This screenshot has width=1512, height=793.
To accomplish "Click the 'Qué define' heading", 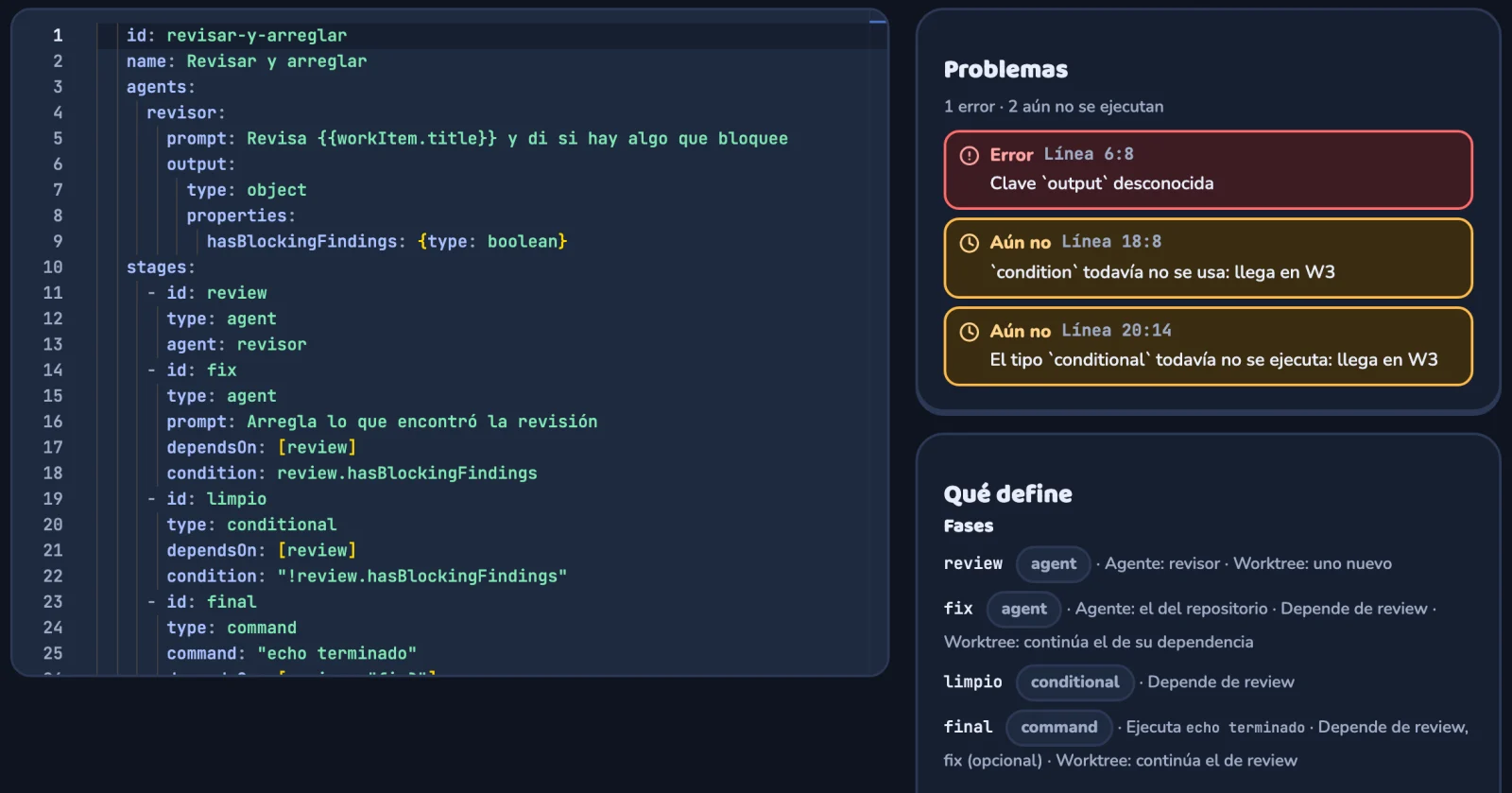I will point(1007,494).
